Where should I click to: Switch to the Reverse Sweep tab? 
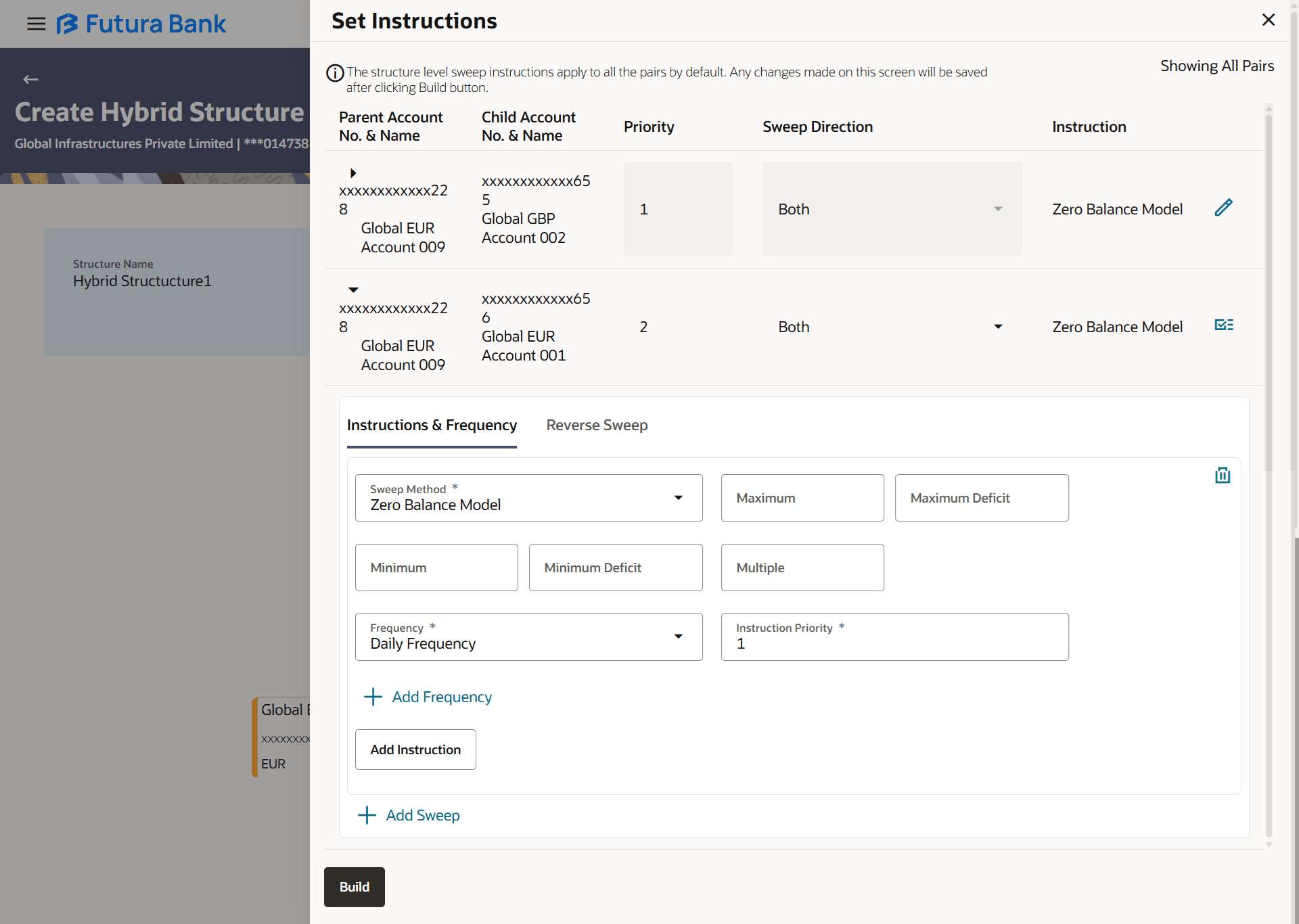pos(597,425)
